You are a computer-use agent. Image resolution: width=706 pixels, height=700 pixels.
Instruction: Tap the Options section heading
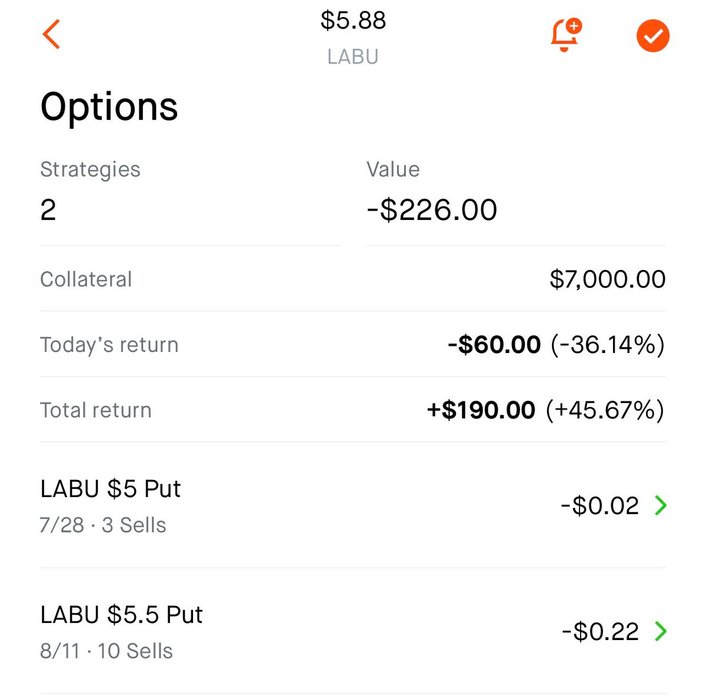click(x=109, y=107)
